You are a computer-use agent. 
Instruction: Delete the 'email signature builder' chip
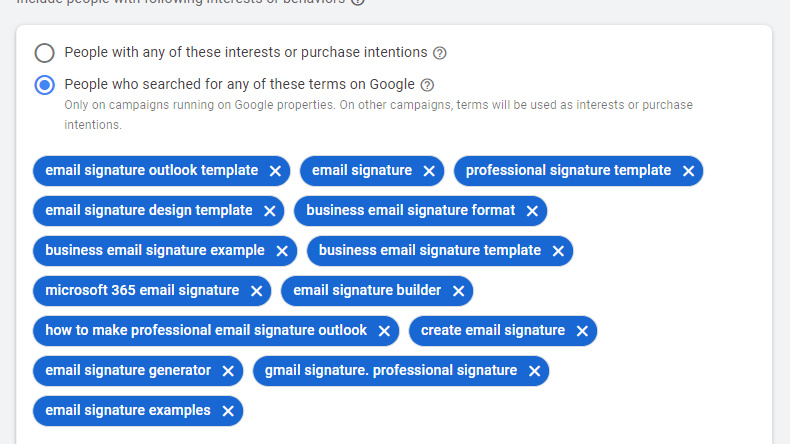458,291
